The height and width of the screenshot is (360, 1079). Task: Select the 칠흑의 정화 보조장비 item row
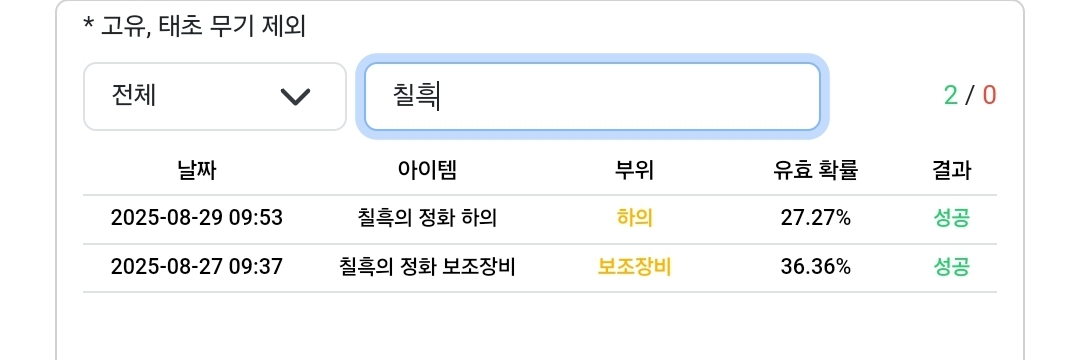click(540, 267)
